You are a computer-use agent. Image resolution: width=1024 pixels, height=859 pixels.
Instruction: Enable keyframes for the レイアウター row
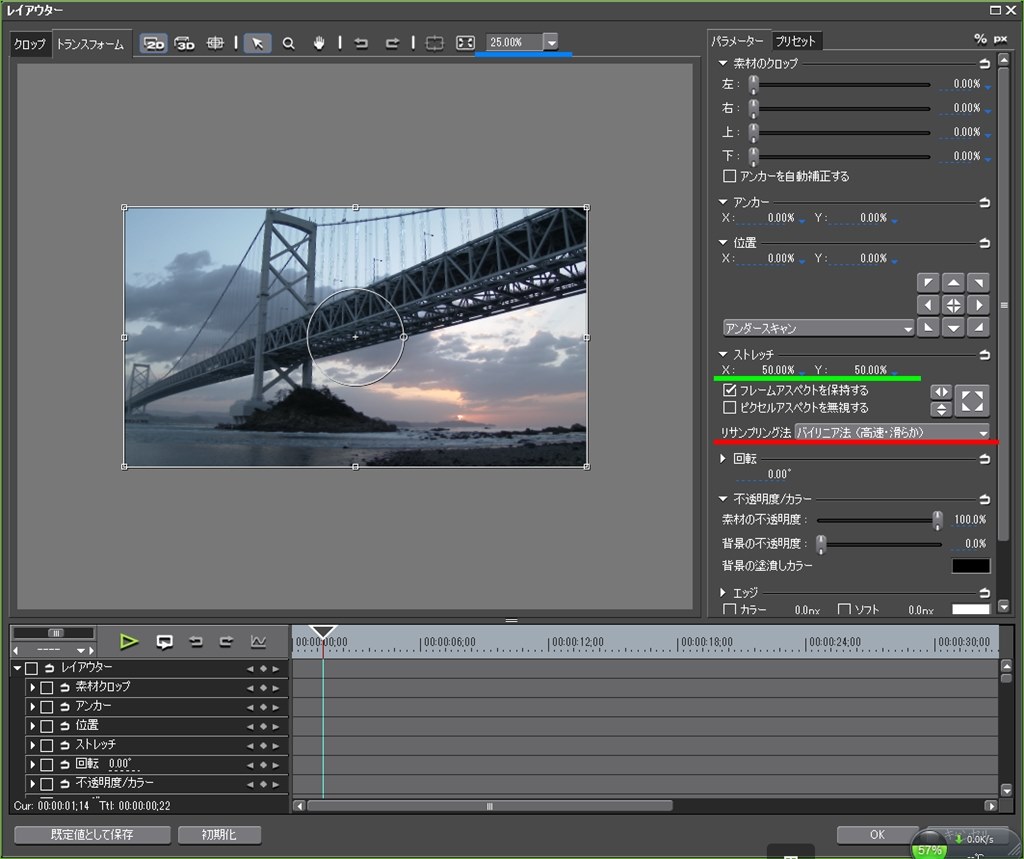(31, 668)
